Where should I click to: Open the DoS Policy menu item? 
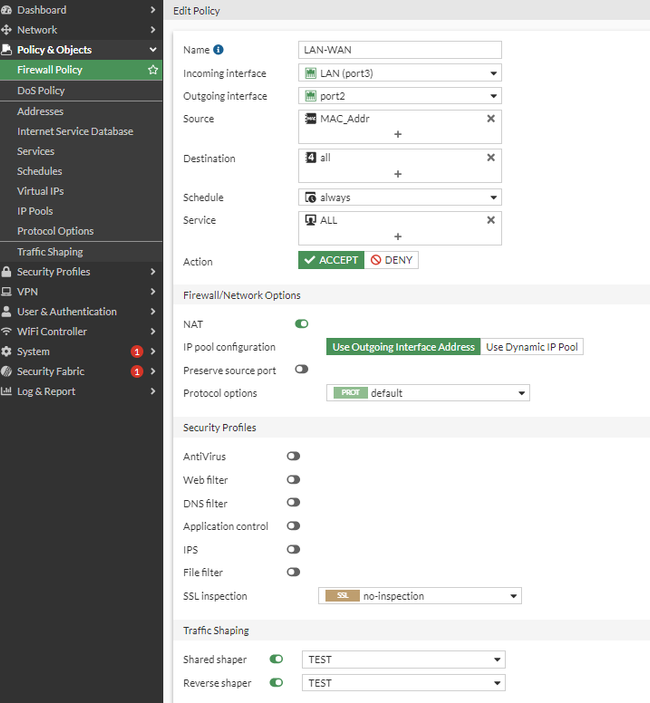coord(41,91)
